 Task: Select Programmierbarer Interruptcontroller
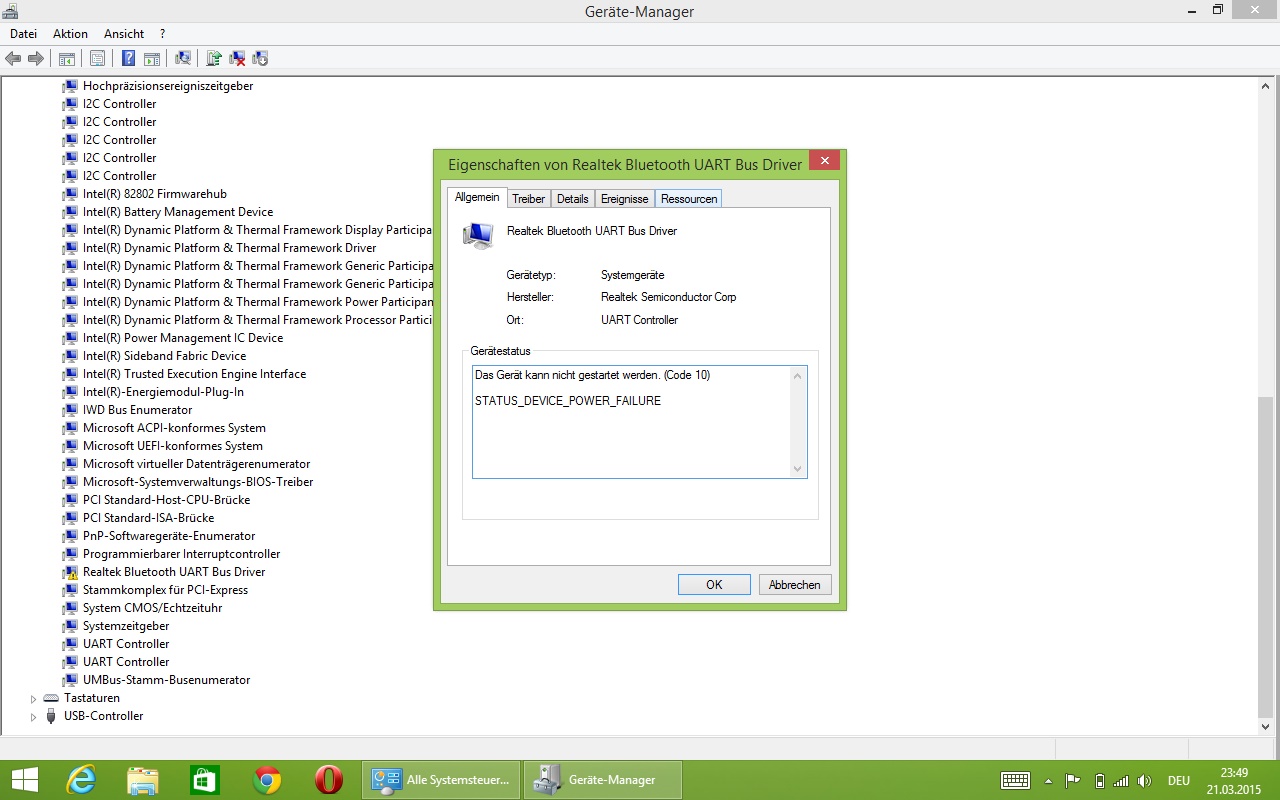click(x=181, y=554)
